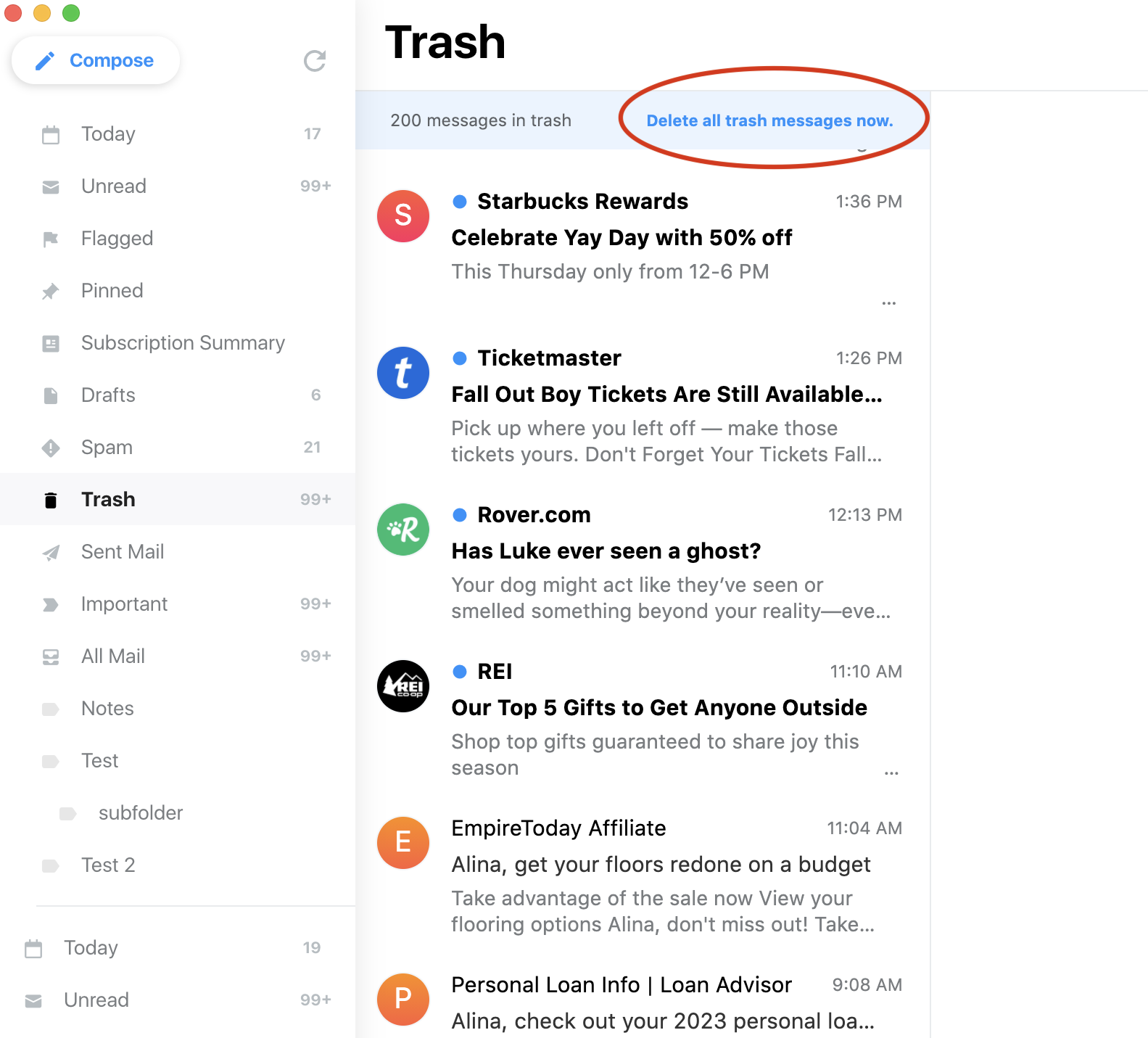Select the subfolder under Test
The image size is (1148, 1038).
(140, 813)
